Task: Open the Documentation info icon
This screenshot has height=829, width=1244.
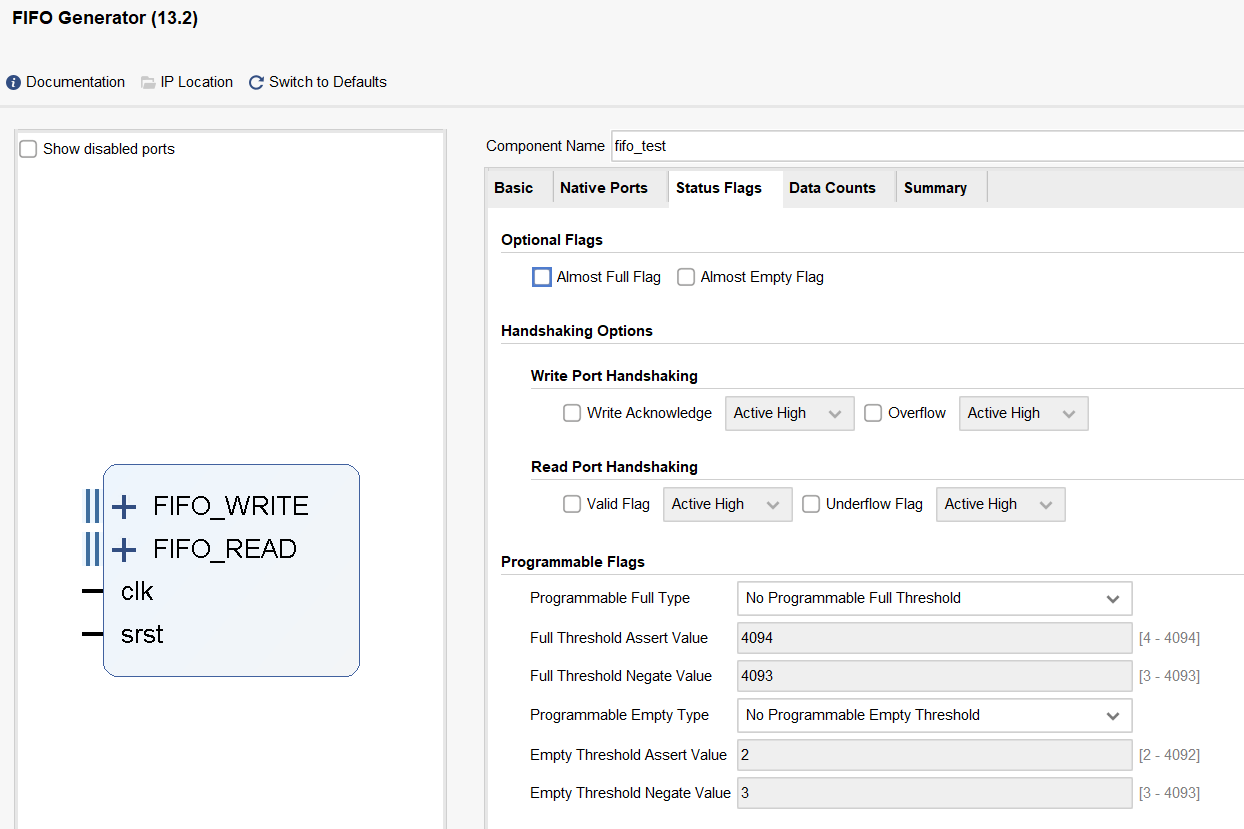Action: pyautogui.click(x=14, y=83)
